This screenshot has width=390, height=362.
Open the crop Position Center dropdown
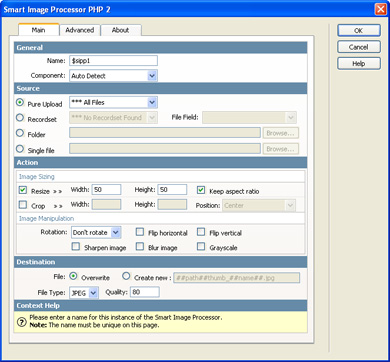[259, 205]
